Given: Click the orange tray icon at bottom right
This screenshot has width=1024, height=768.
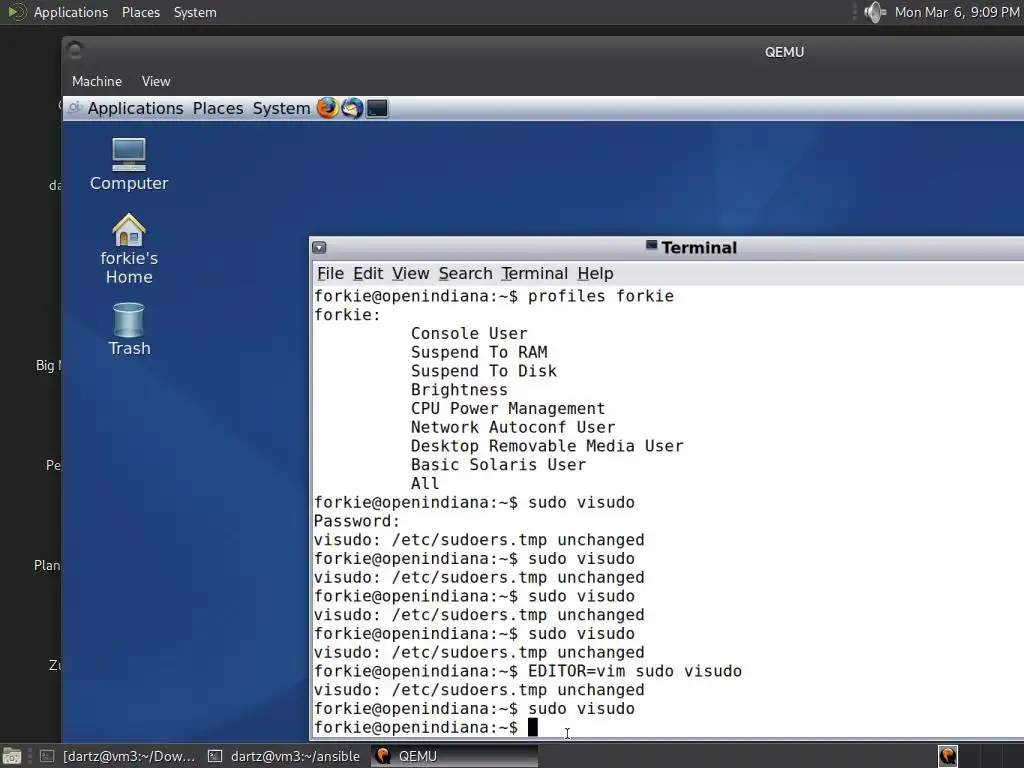Looking at the screenshot, I should (x=948, y=756).
